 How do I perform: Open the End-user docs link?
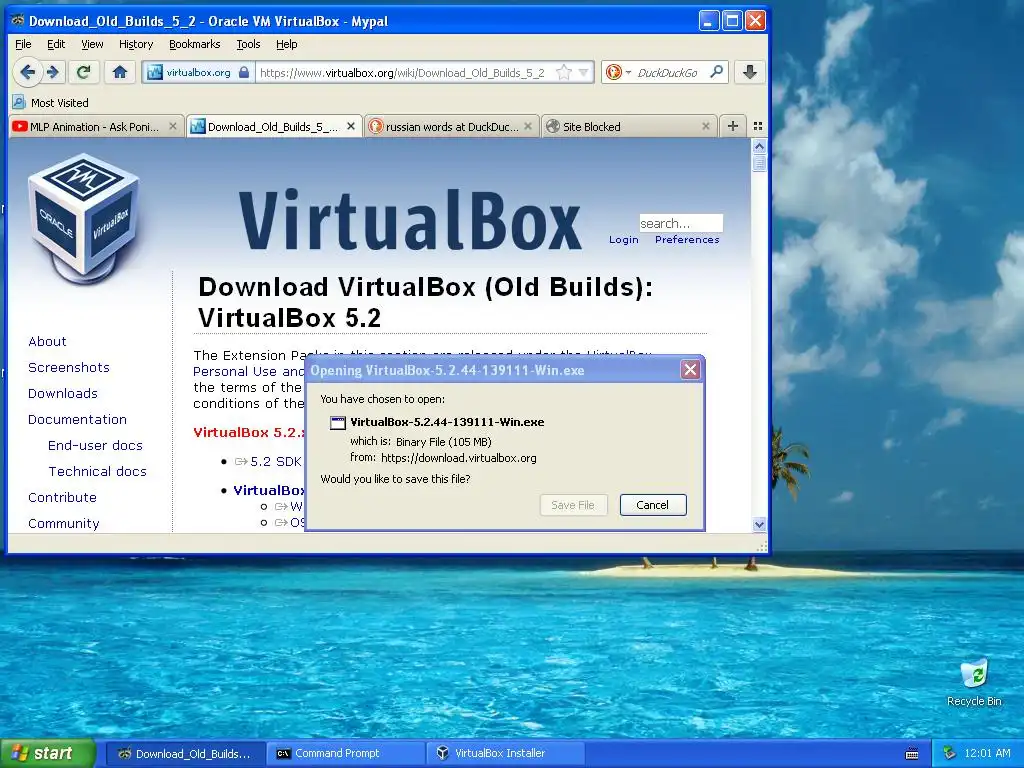pos(95,445)
